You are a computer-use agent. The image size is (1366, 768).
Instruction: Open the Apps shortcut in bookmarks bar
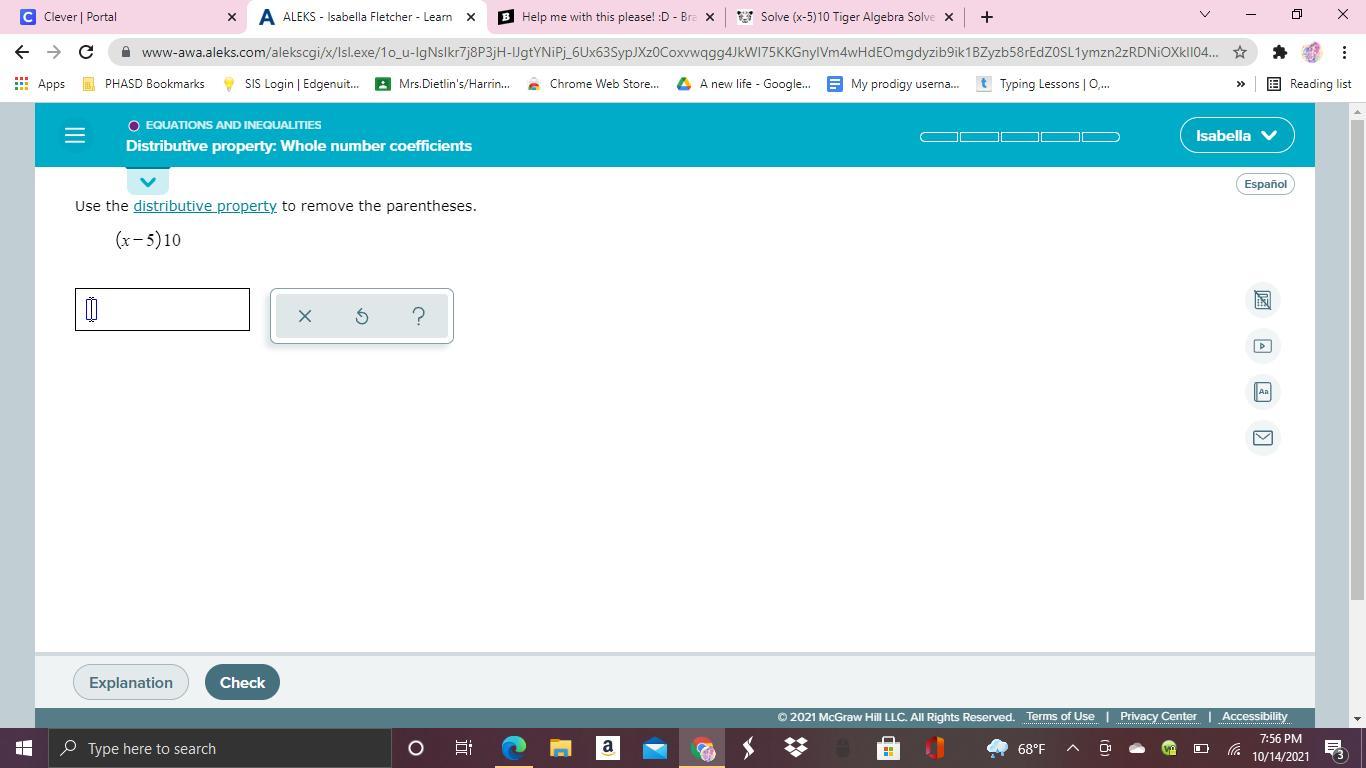41,84
